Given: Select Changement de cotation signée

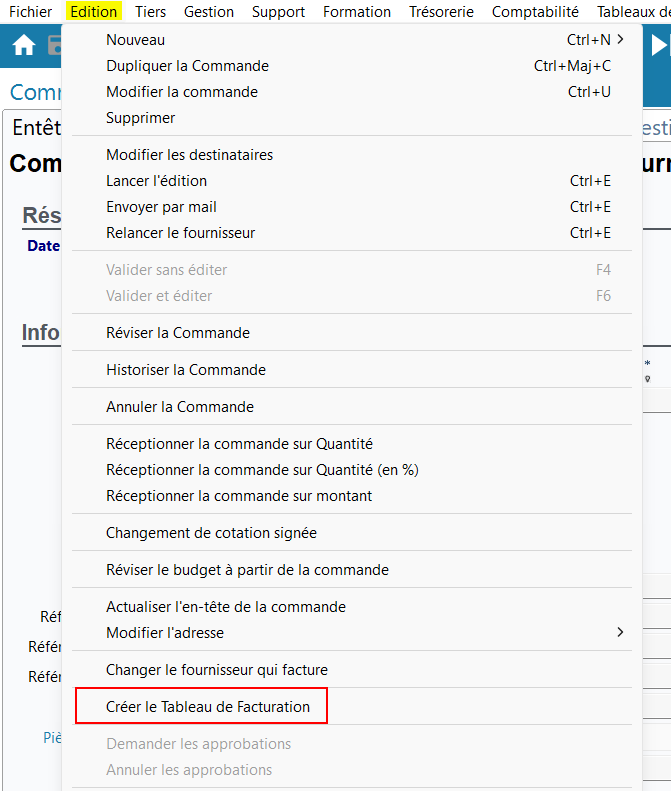Looking at the screenshot, I should click(211, 533).
